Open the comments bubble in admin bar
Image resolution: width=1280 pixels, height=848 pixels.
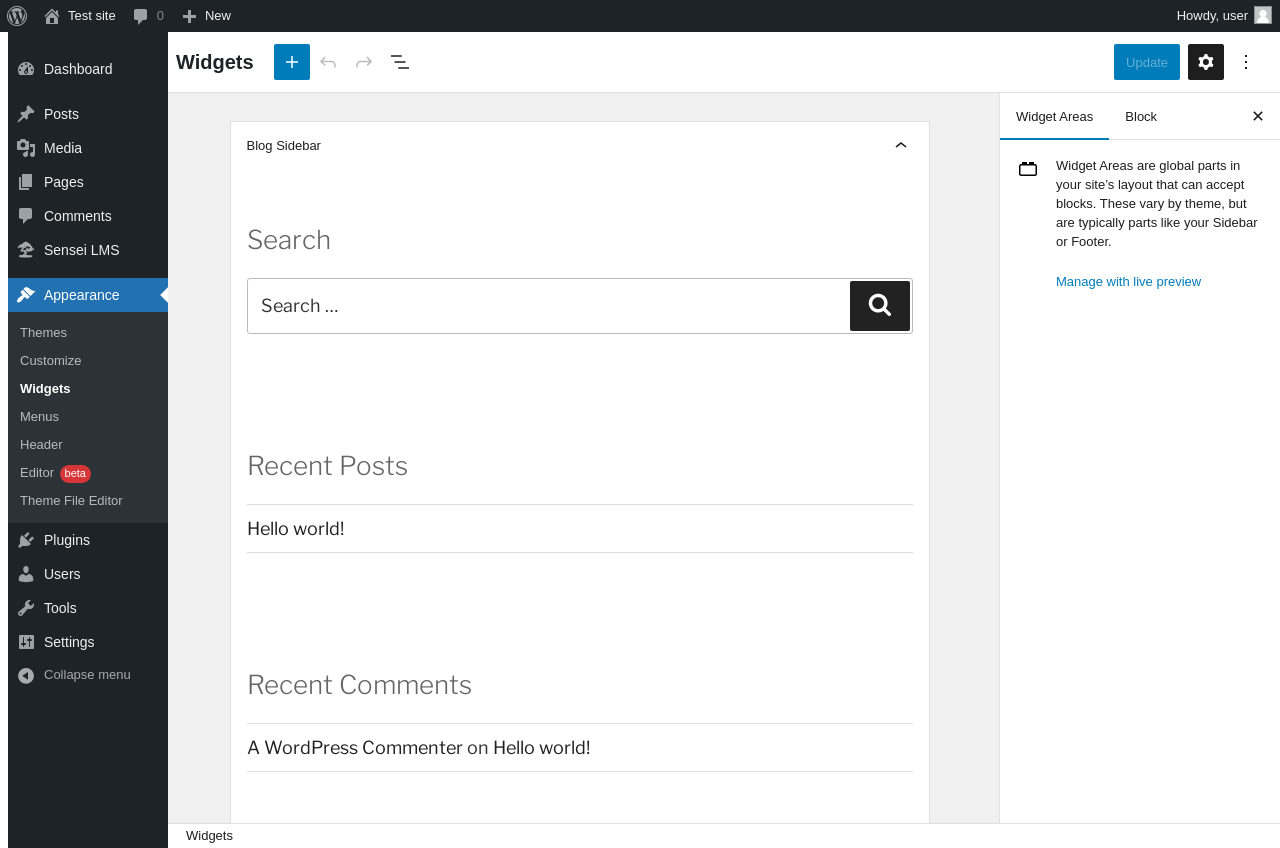148,16
